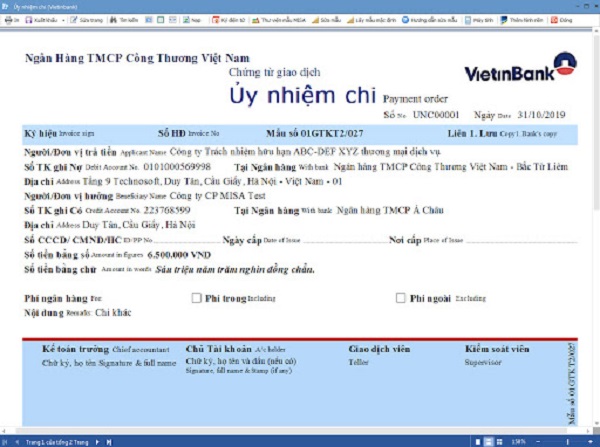Image resolution: width=600 pixels, height=447 pixels.
Task: Click the Sửa trang edit page icon
Action: (73, 20)
